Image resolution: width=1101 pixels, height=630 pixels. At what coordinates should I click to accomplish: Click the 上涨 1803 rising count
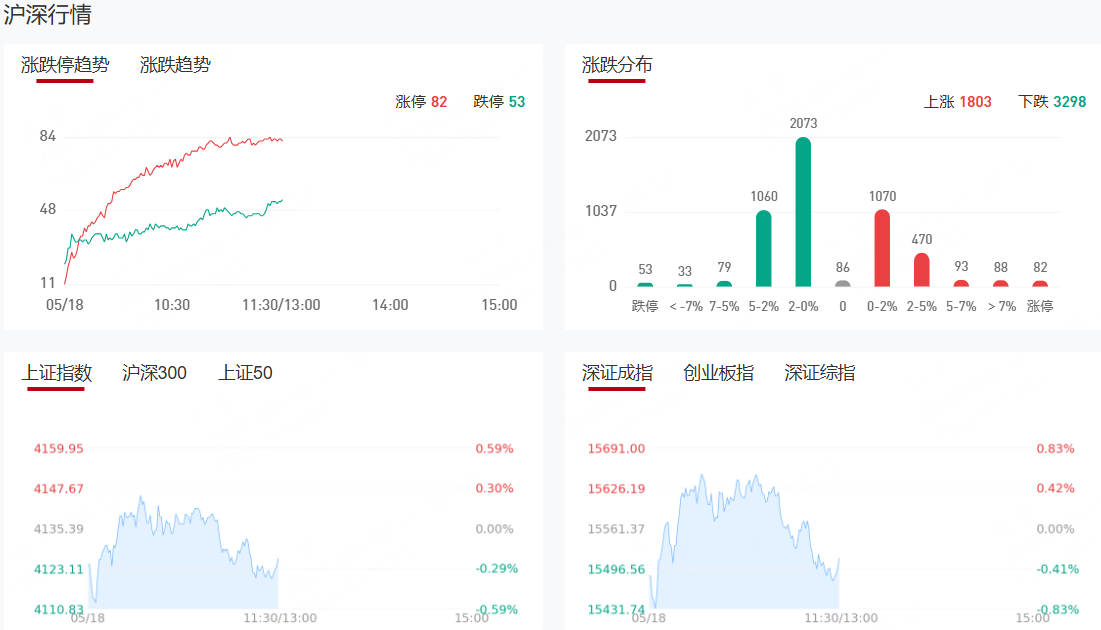click(x=957, y=102)
